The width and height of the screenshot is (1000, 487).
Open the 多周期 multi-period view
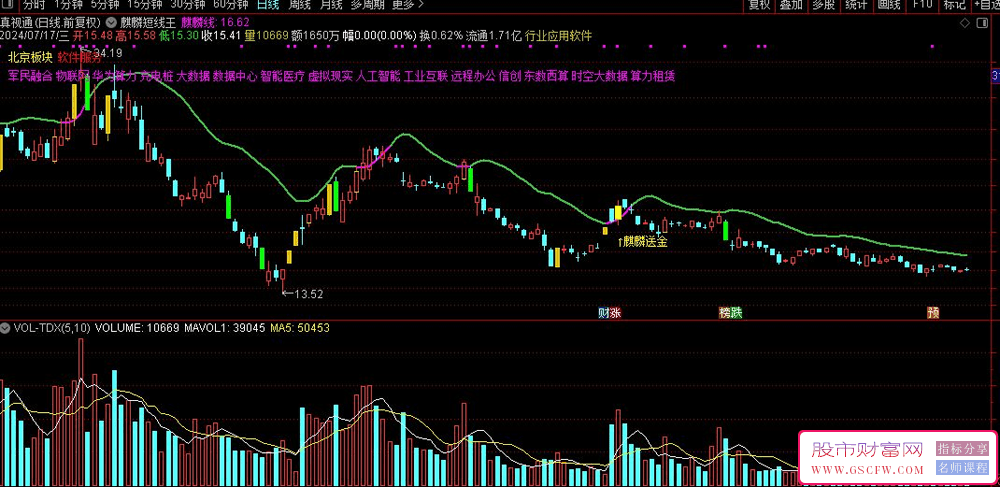click(x=367, y=4)
